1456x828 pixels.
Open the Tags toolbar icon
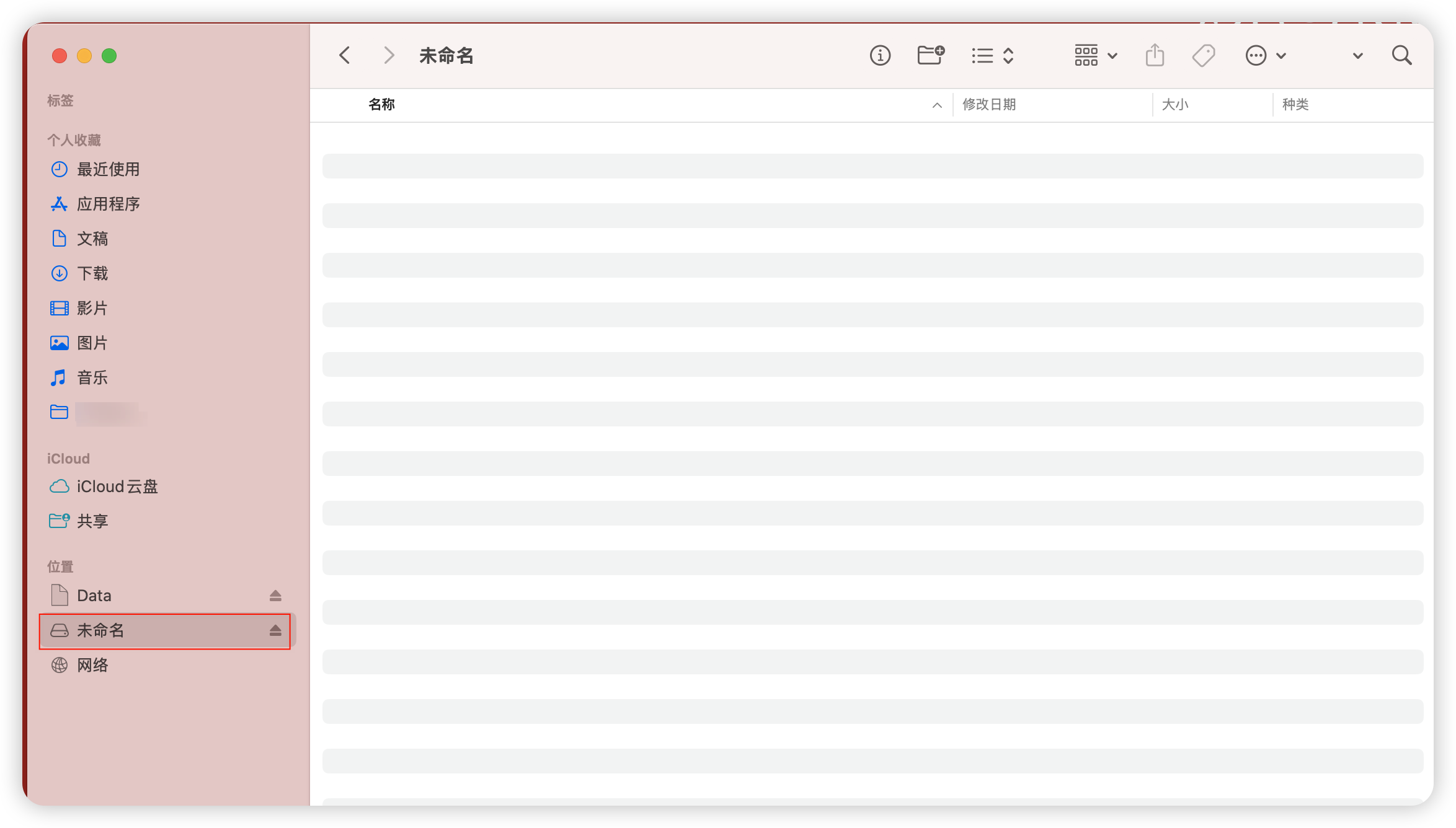pyautogui.click(x=1204, y=56)
